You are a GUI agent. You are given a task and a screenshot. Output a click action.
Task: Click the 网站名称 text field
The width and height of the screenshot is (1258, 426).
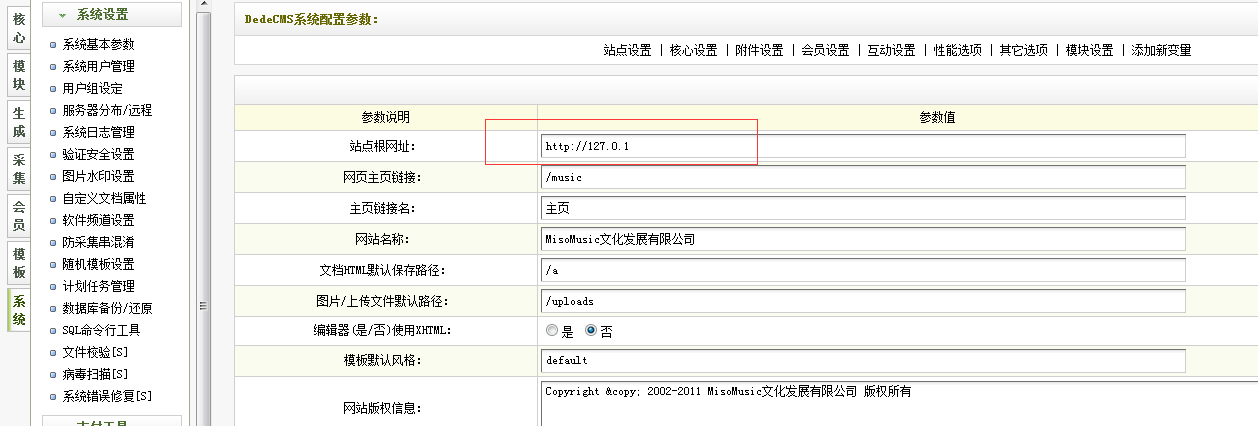[x=861, y=239]
